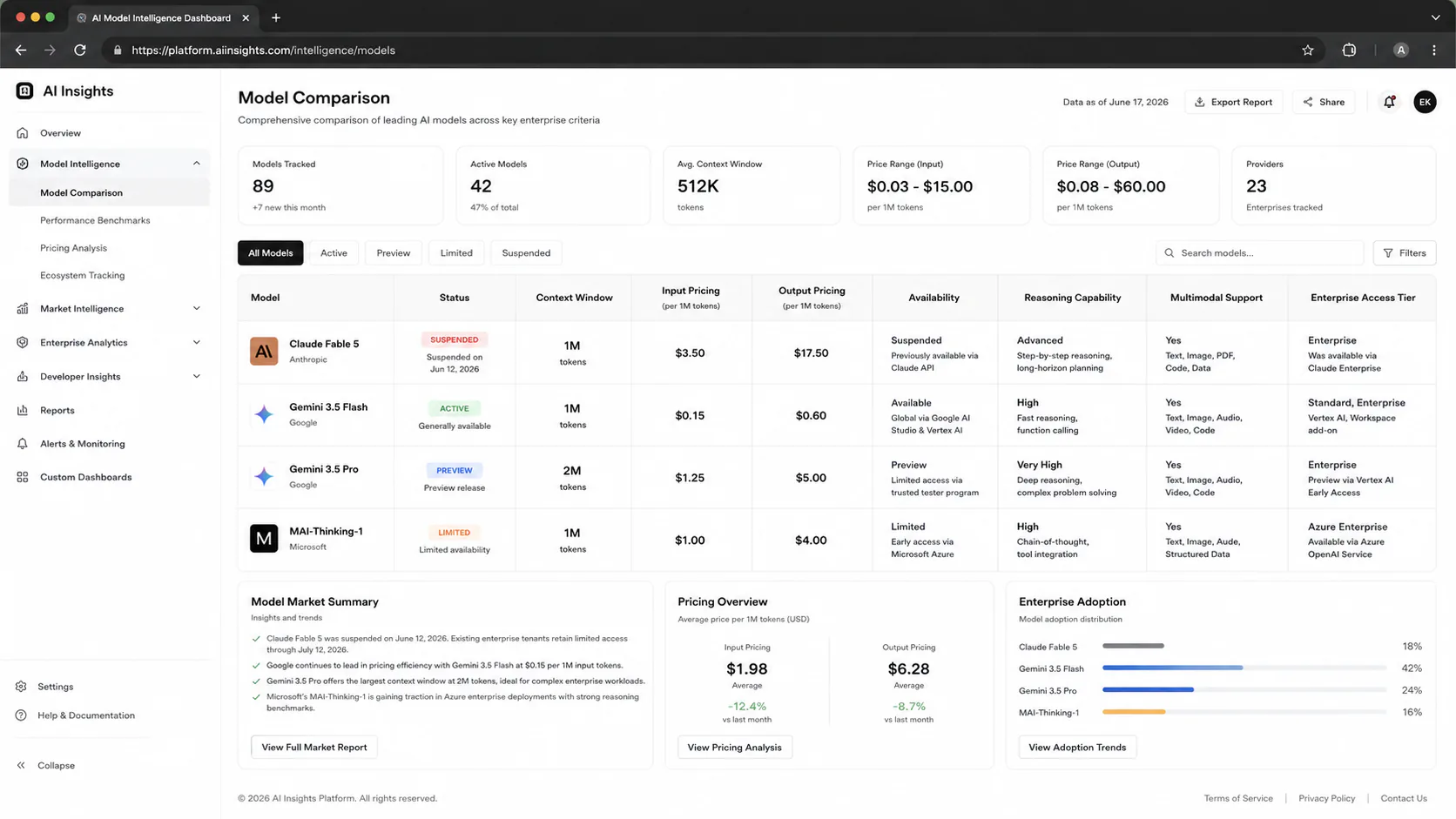This screenshot has width=1456, height=819.
Task: Open Ecosystem Tracking in sidebar
Action: pos(82,276)
